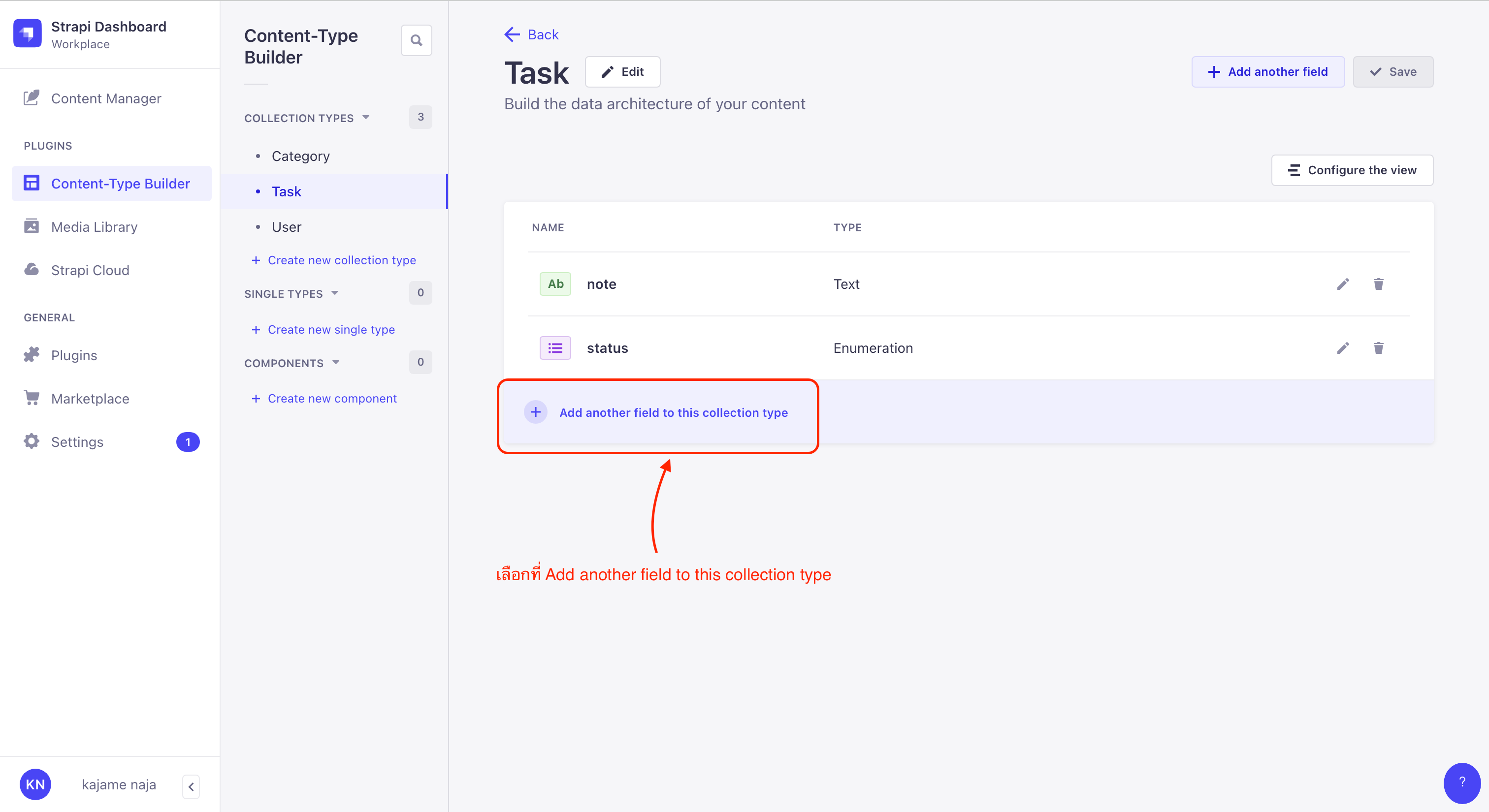Select the Task collection type item

coord(287,190)
